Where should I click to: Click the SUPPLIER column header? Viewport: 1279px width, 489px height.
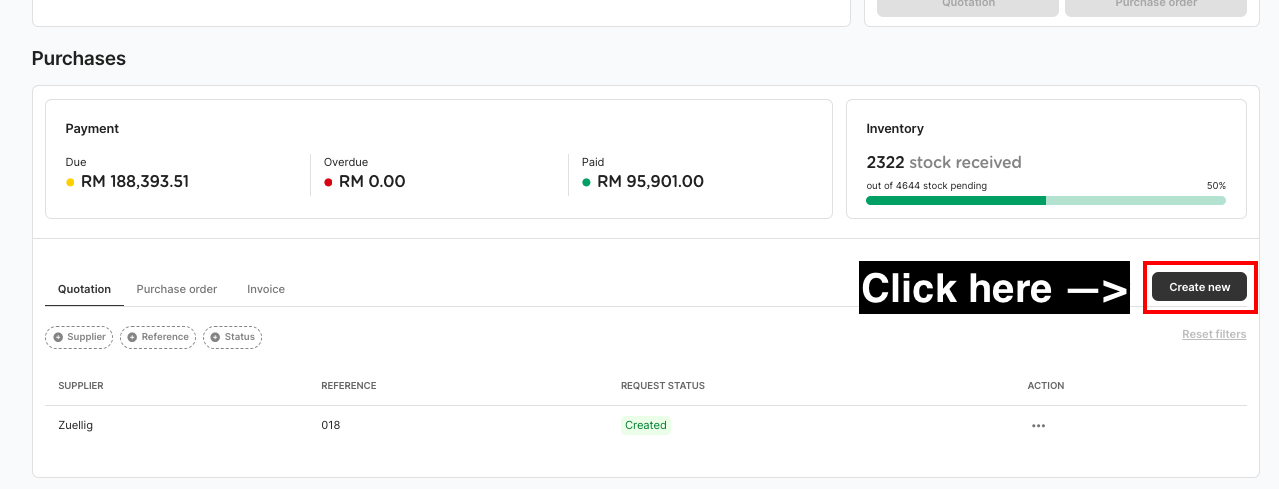(81, 386)
